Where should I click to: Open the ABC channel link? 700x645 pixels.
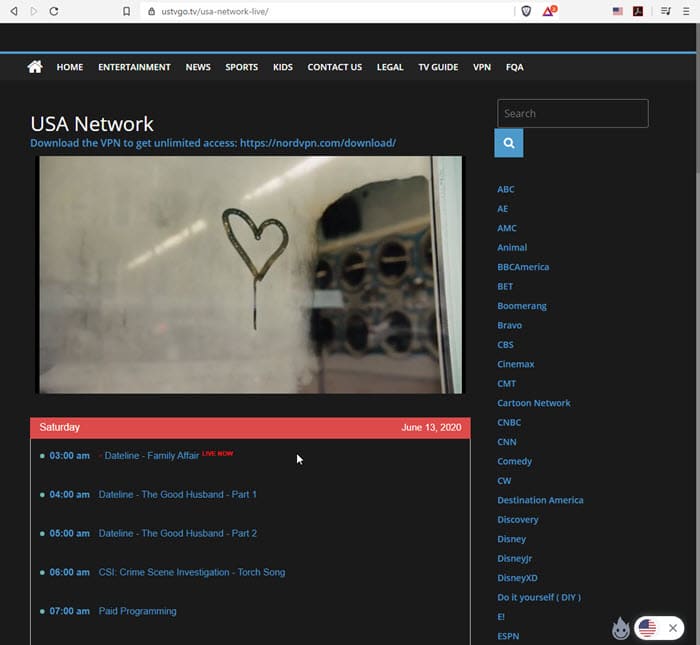506,189
